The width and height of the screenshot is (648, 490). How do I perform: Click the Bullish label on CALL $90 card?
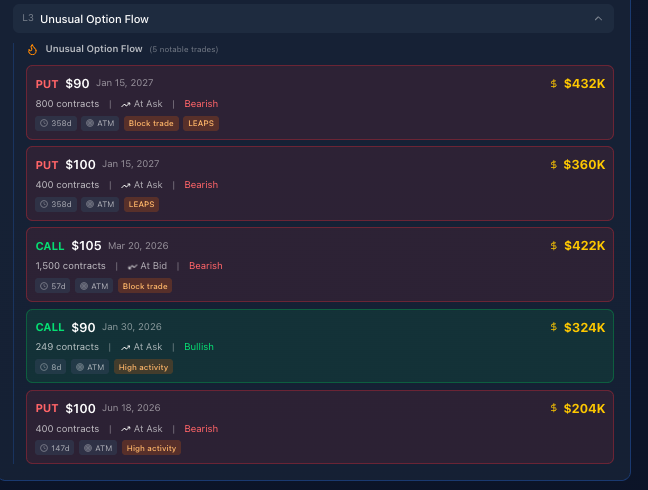(200, 347)
